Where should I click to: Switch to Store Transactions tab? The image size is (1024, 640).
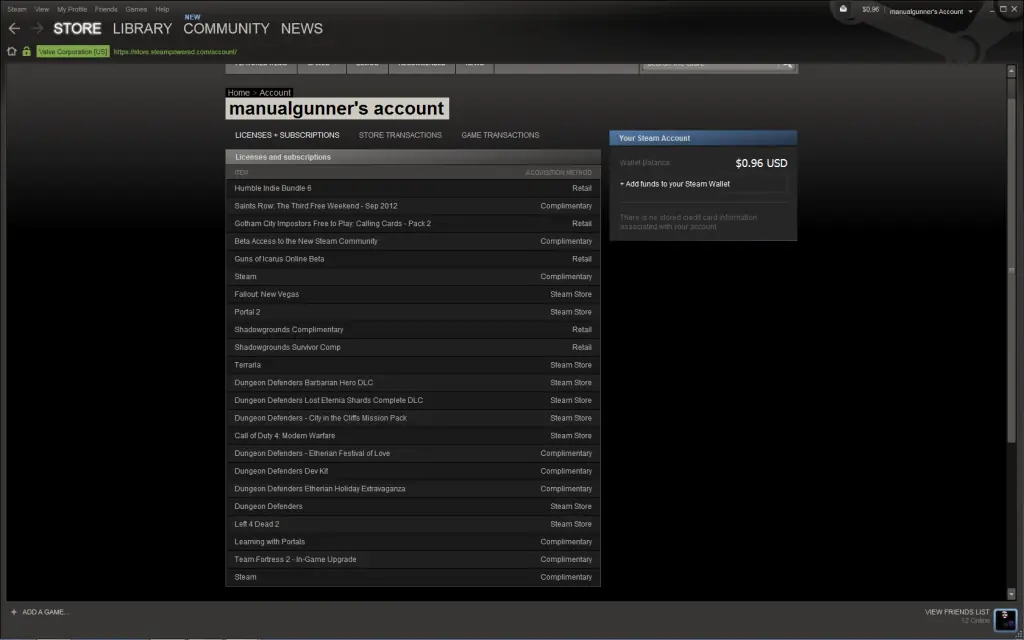point(400,135)
